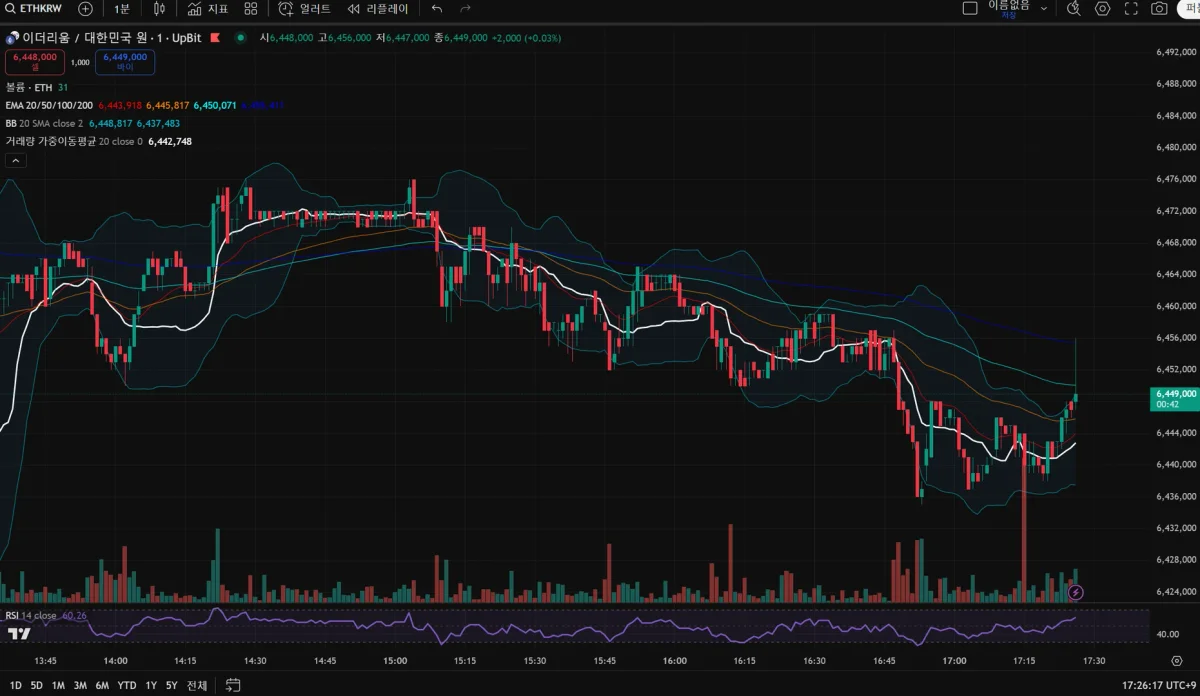
Task: Create an alert with 얼러트 button
Action: pyautogui.click(x=304, y=8)
